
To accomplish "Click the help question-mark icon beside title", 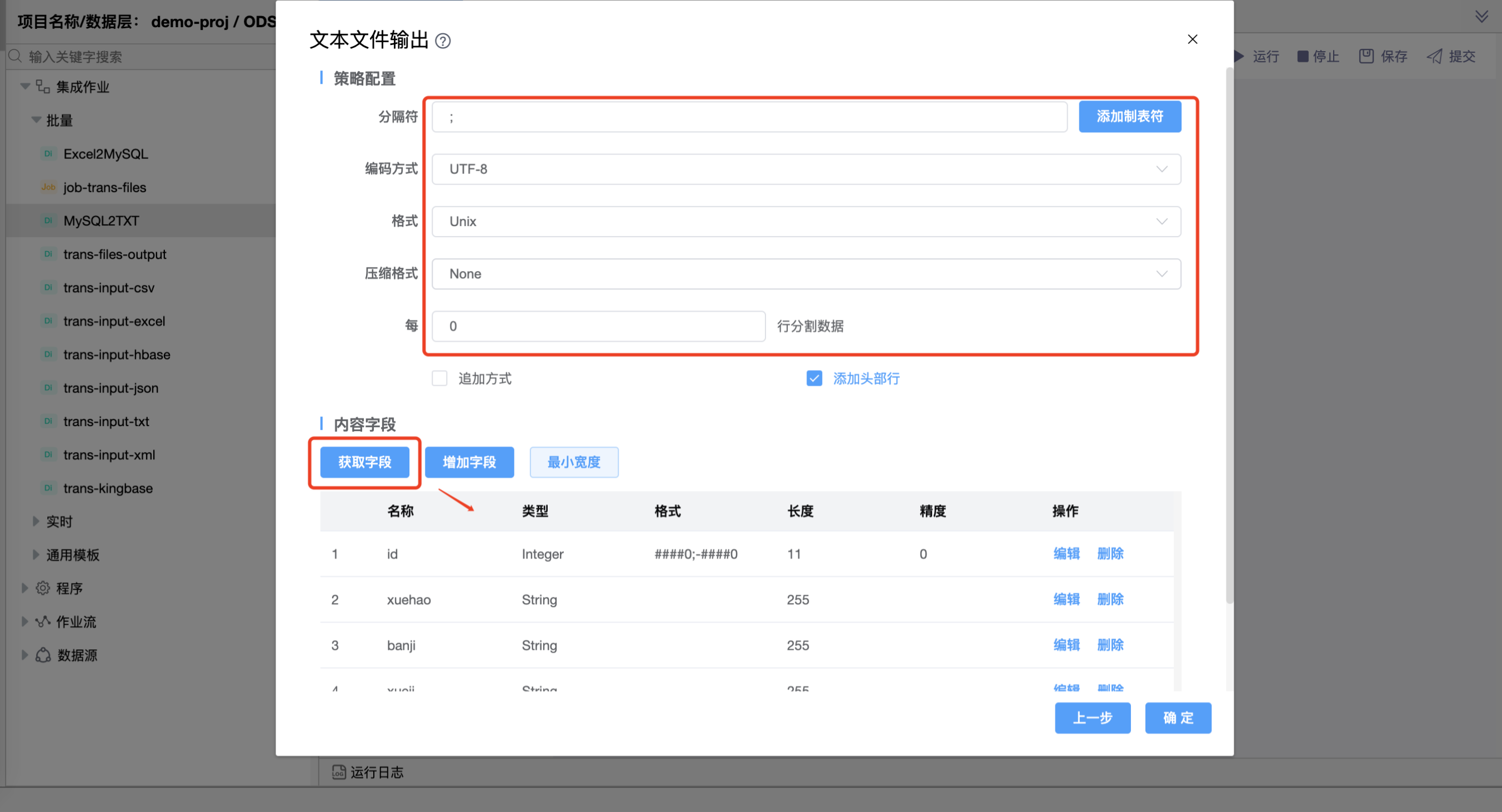I will point(443,42).
